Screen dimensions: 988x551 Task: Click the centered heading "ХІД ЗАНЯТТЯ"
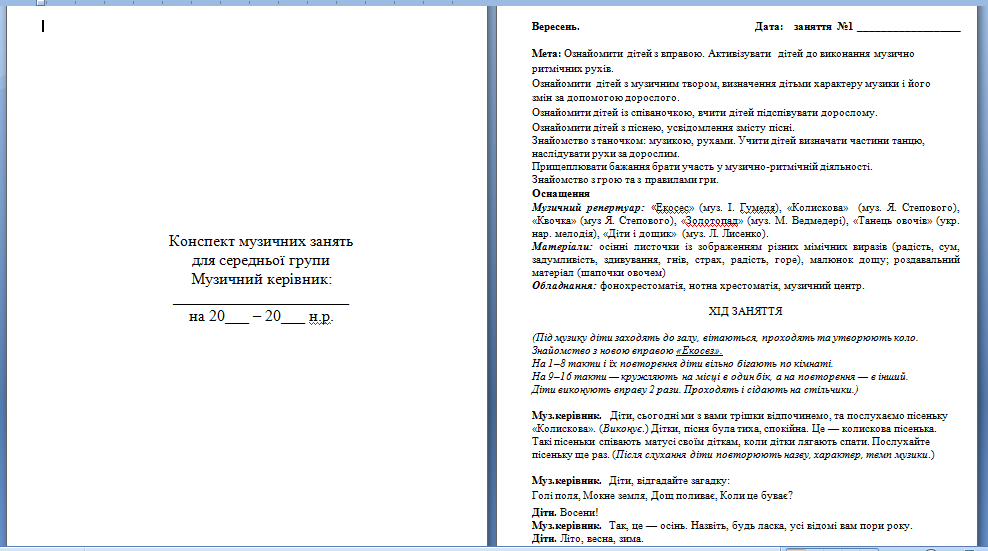pos(745,311)
